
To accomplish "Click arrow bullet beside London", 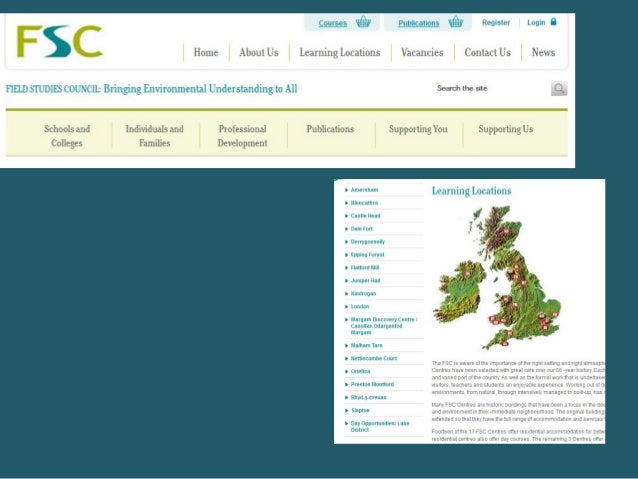I will (346, 307).
